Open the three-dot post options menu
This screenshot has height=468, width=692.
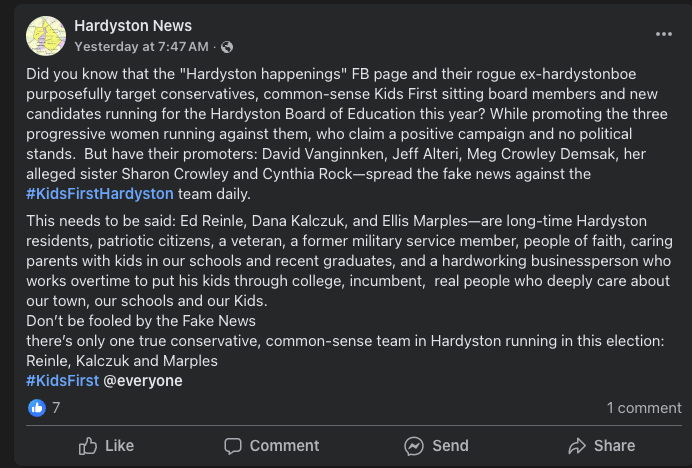point(664,34)
